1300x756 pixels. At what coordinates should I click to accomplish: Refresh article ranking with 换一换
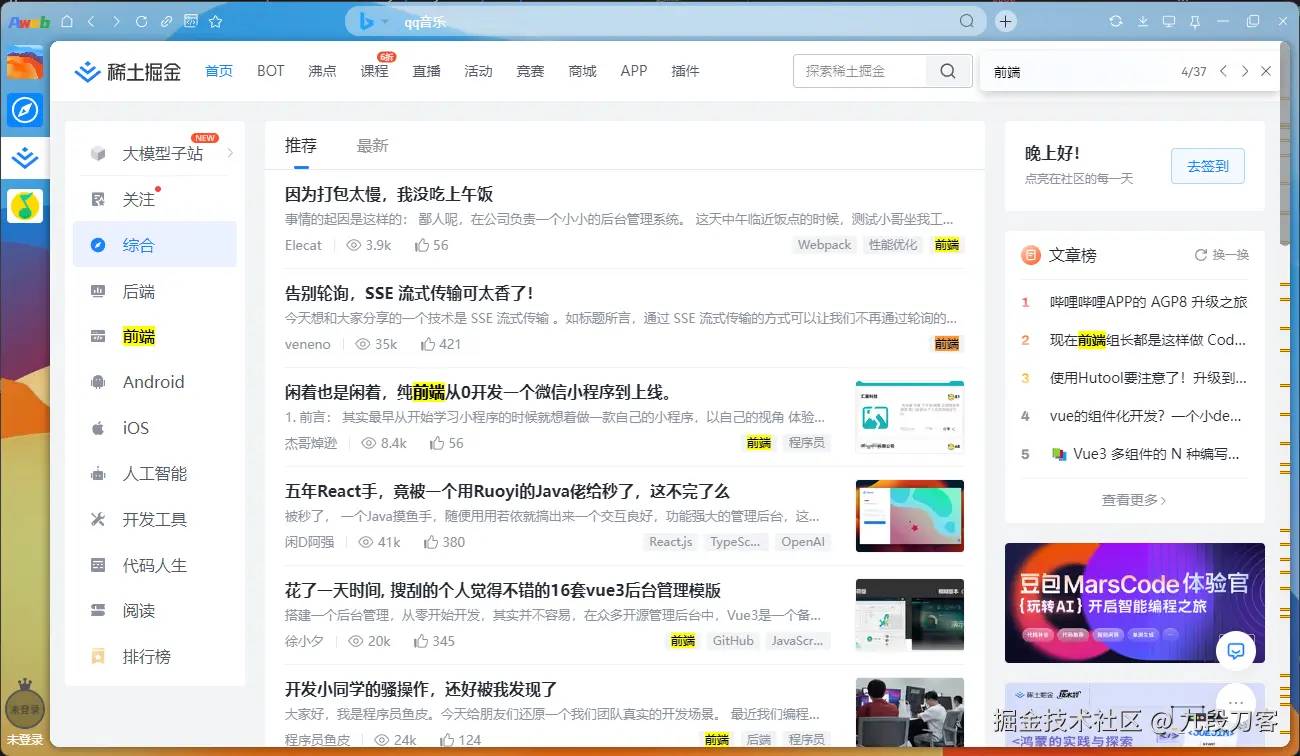1222,255
